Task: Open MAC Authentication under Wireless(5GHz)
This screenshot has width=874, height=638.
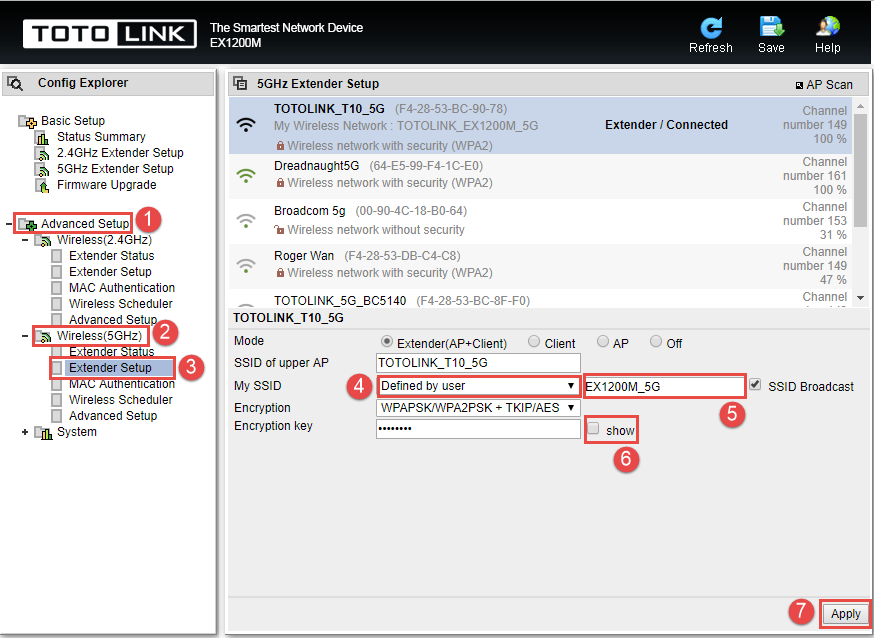Action: click(x=122, y=384)
